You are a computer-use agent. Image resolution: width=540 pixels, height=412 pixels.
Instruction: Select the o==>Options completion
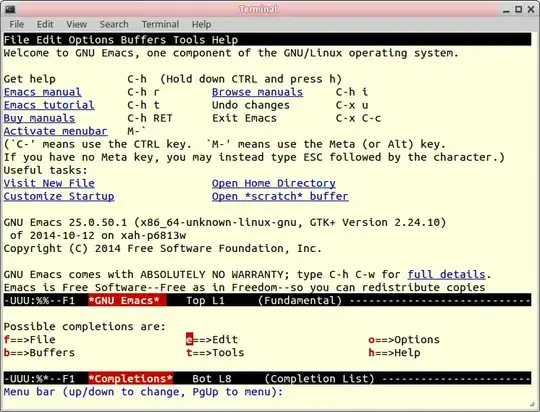pyautogui.click(x=404, y=340)
